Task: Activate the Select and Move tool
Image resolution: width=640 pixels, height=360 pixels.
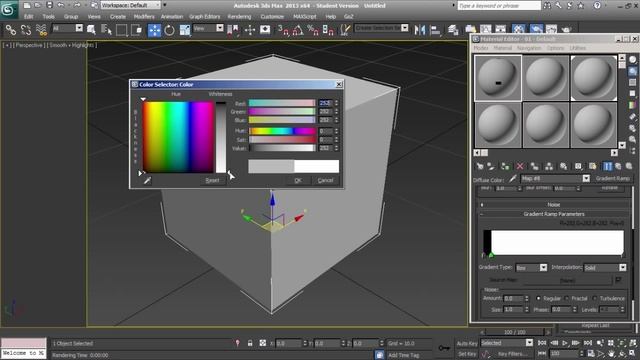Action: pos(154,30)
